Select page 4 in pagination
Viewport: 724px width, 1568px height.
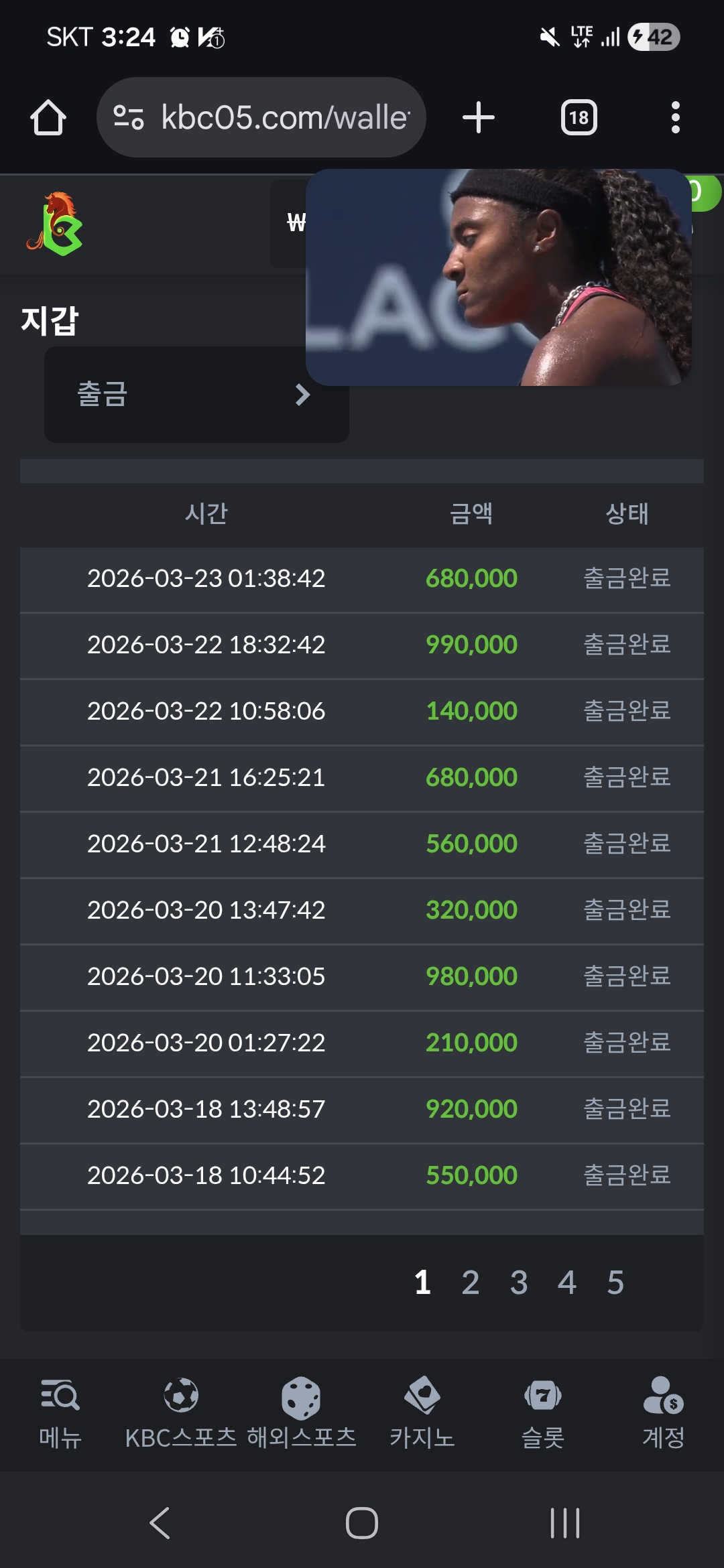click(x=567, y=1283)
